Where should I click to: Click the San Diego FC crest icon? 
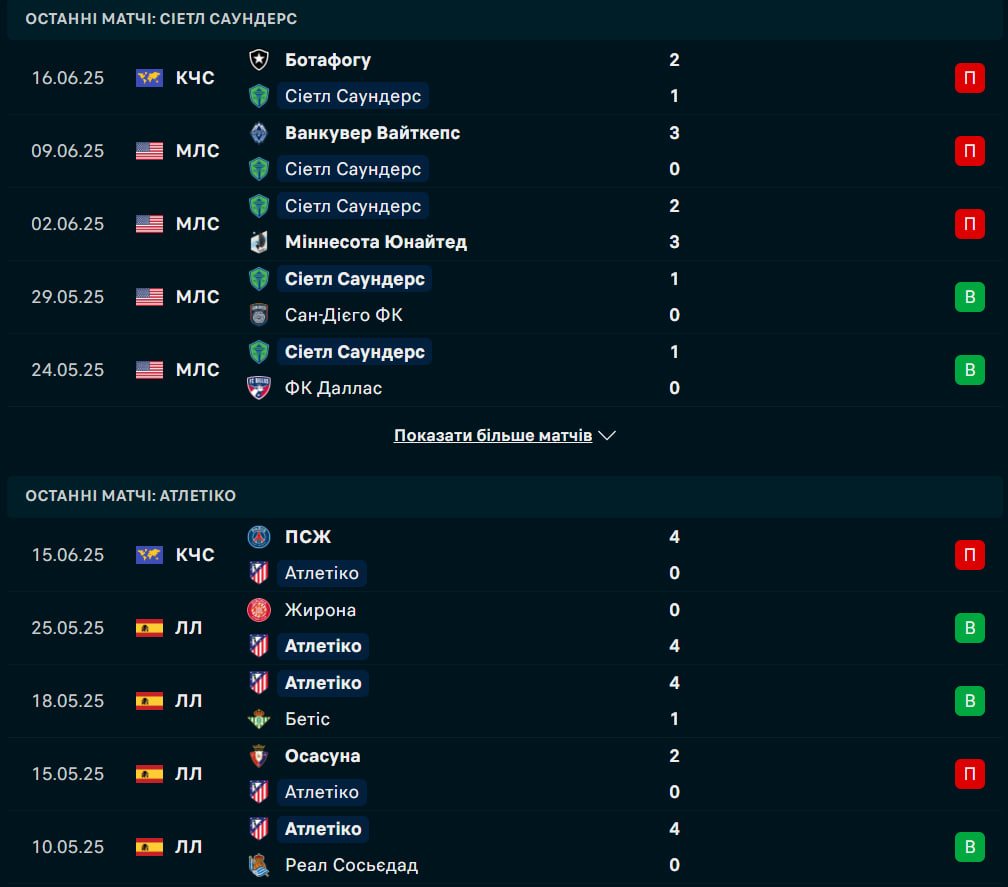[259, 315]
